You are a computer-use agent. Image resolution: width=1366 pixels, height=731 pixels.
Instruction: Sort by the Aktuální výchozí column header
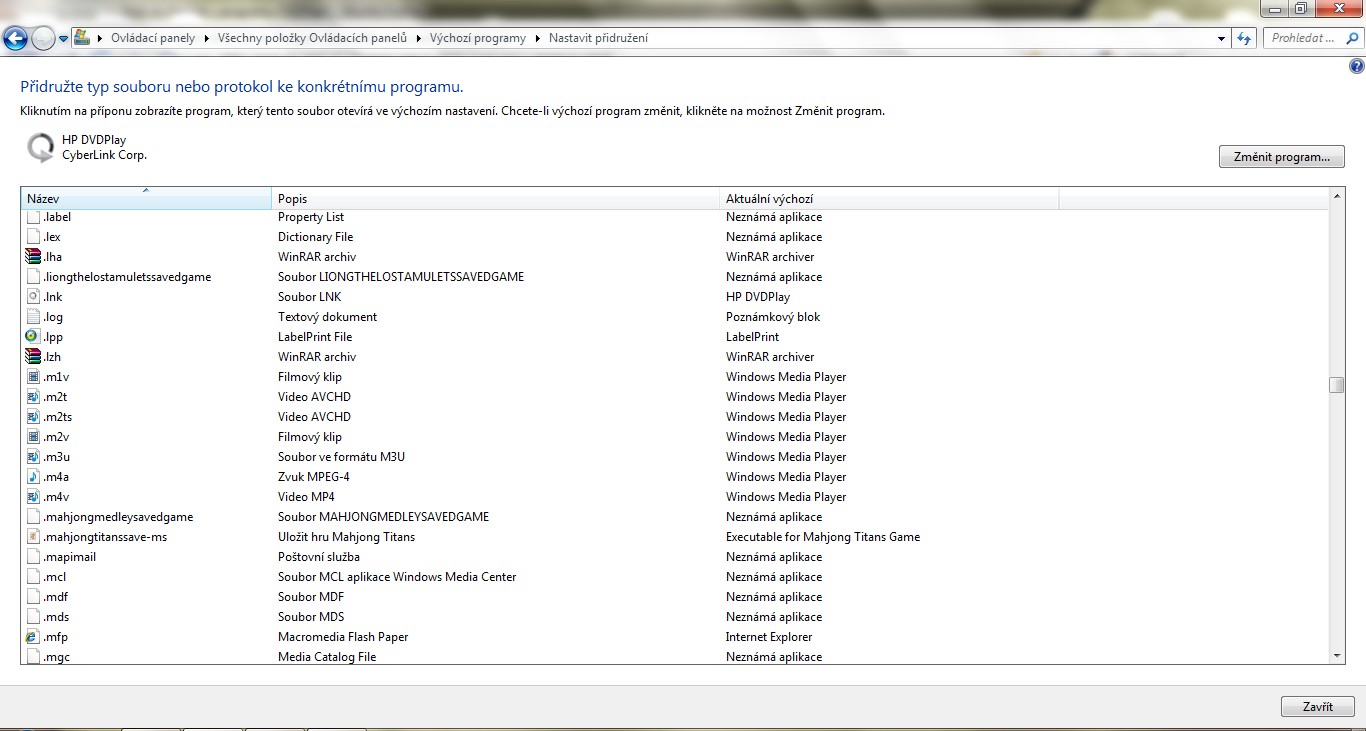point(889,198)
